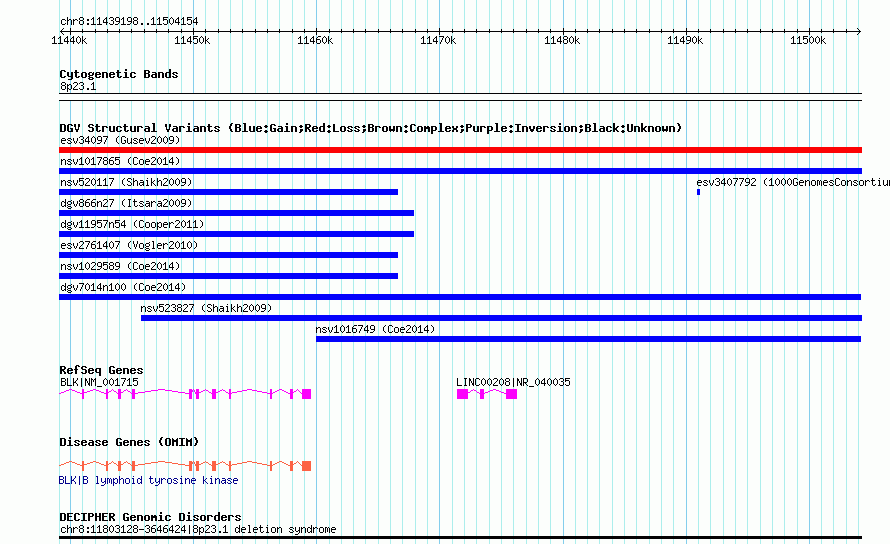Select the esv34097 (Gusev2009) label

120,140
